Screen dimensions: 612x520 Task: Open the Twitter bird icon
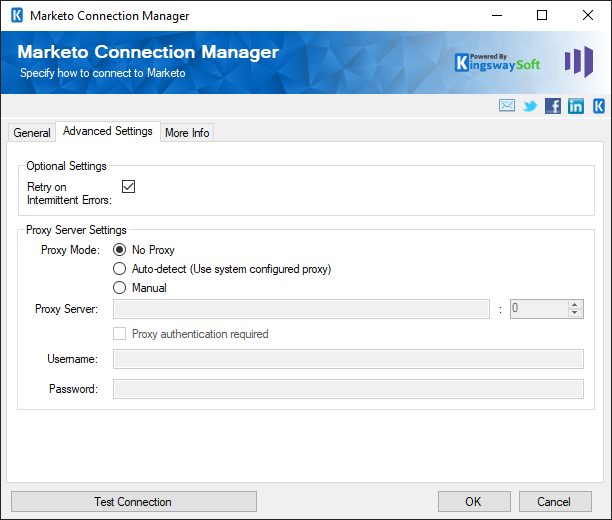point(530,106)
